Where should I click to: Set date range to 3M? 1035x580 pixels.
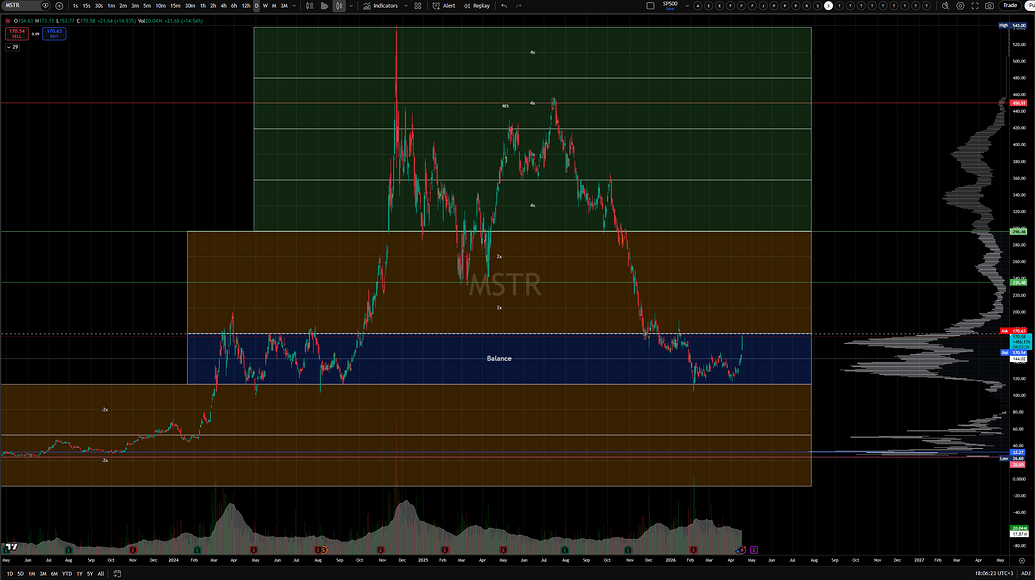[x=42, y=573]
